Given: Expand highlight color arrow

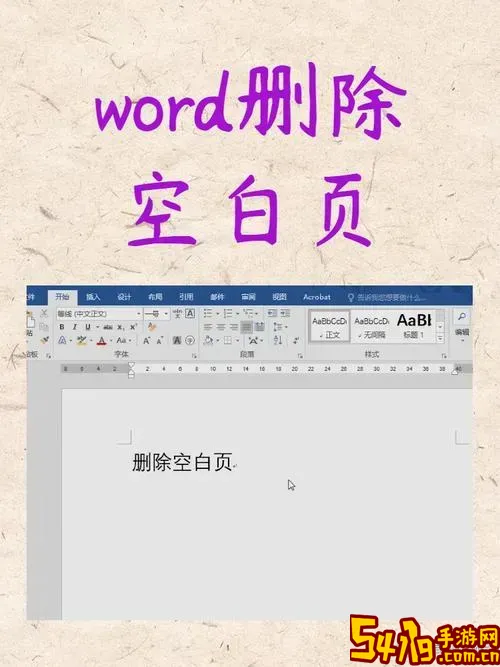Looking at the screenshot, I should click(x=91, y=341).
